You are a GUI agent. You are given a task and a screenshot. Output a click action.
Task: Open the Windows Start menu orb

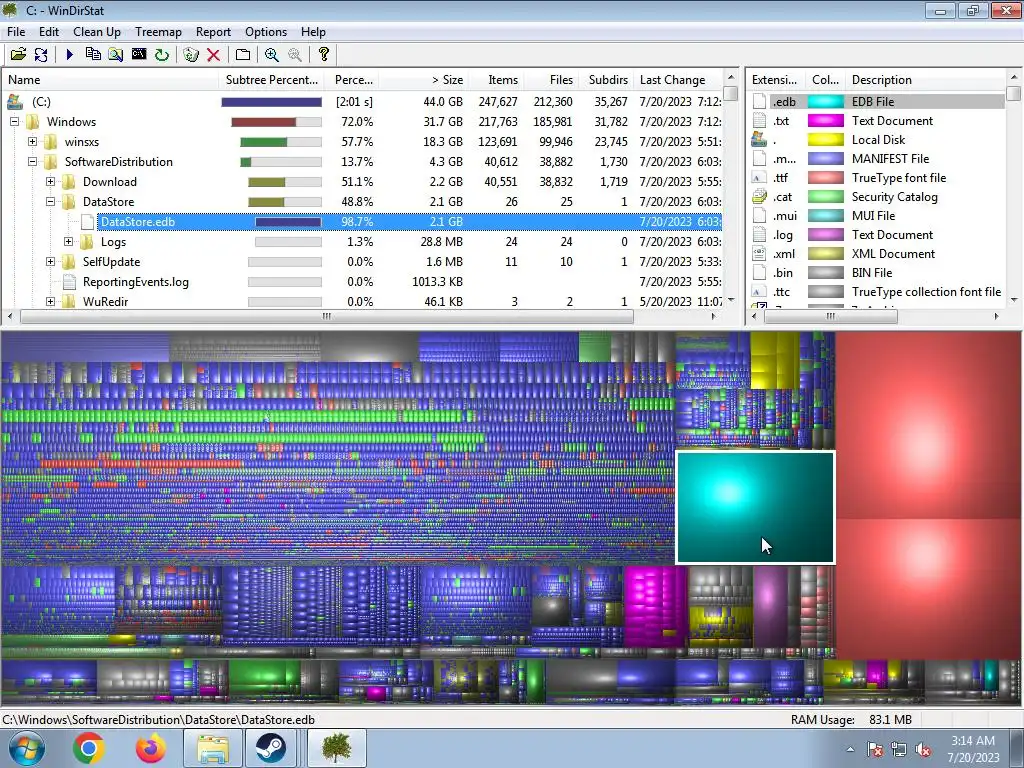click(27, 748)
